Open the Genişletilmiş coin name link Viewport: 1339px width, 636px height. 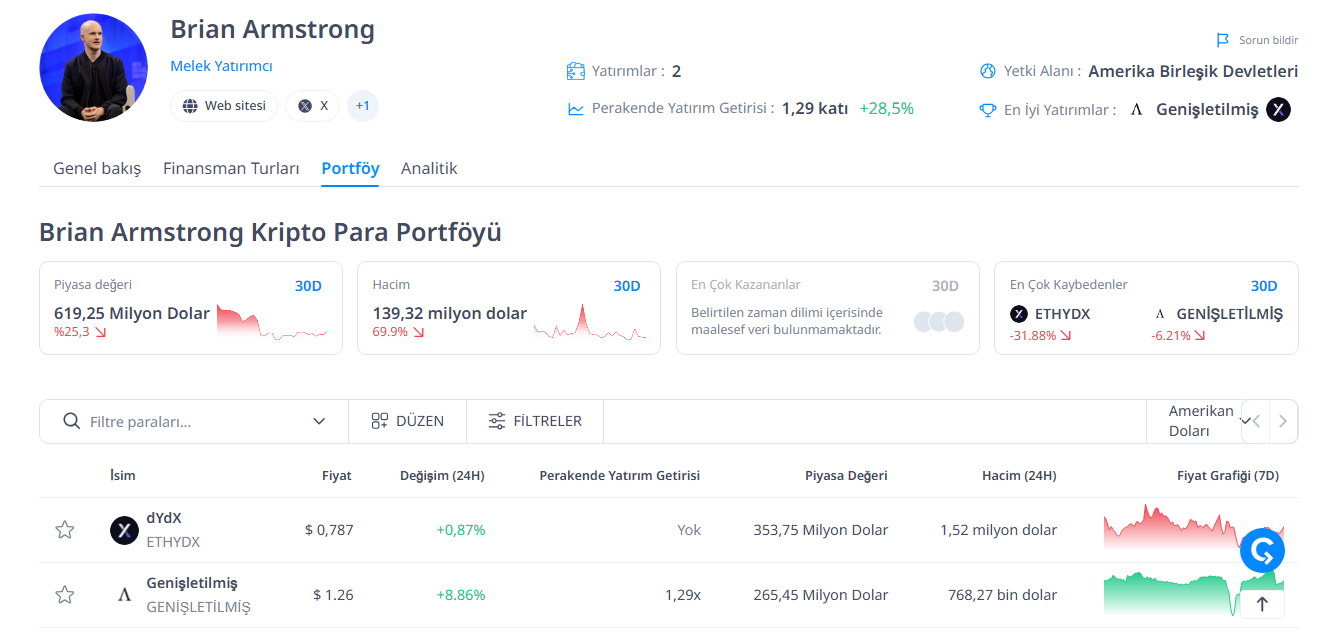(192, 583)
